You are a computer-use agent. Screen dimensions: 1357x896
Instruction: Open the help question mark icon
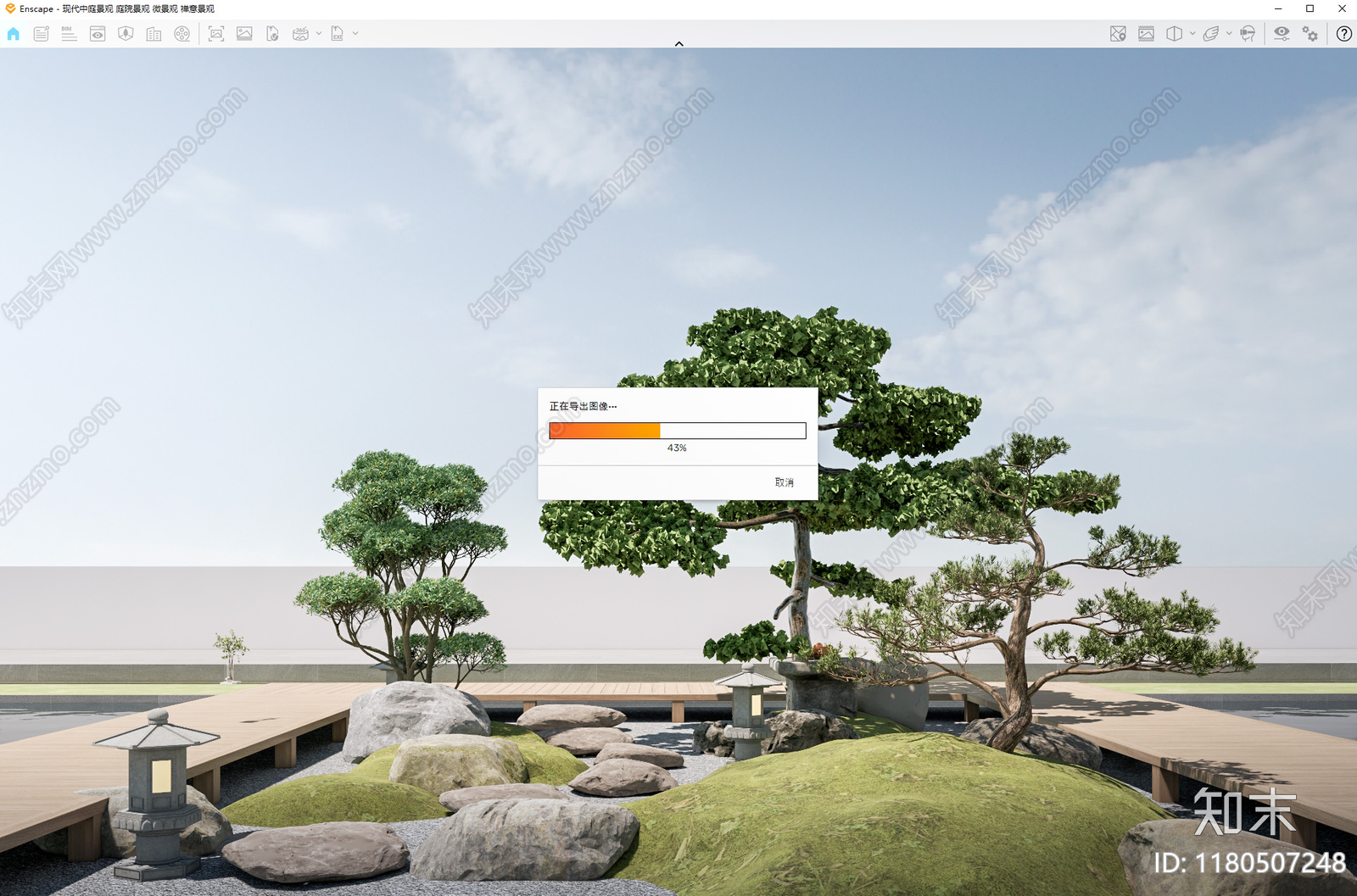pos(1344,34)
